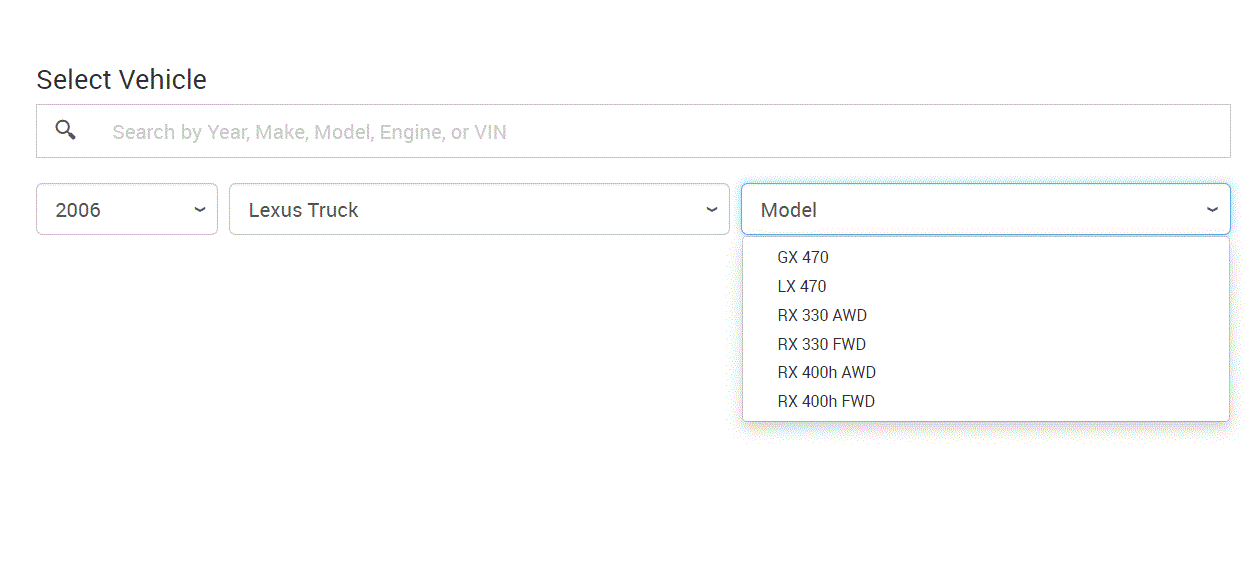
Task: Click the chevron arrow on the make selector
Action: 712,209
